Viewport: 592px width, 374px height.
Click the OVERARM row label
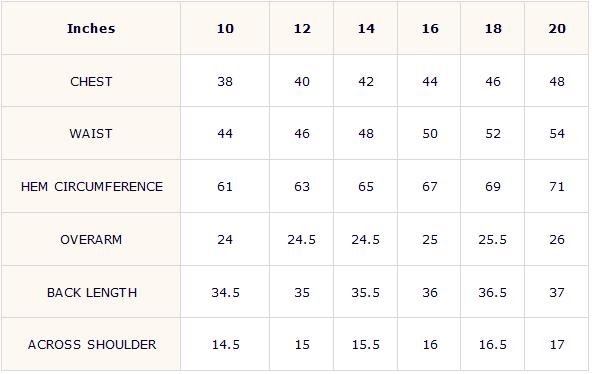91,240
